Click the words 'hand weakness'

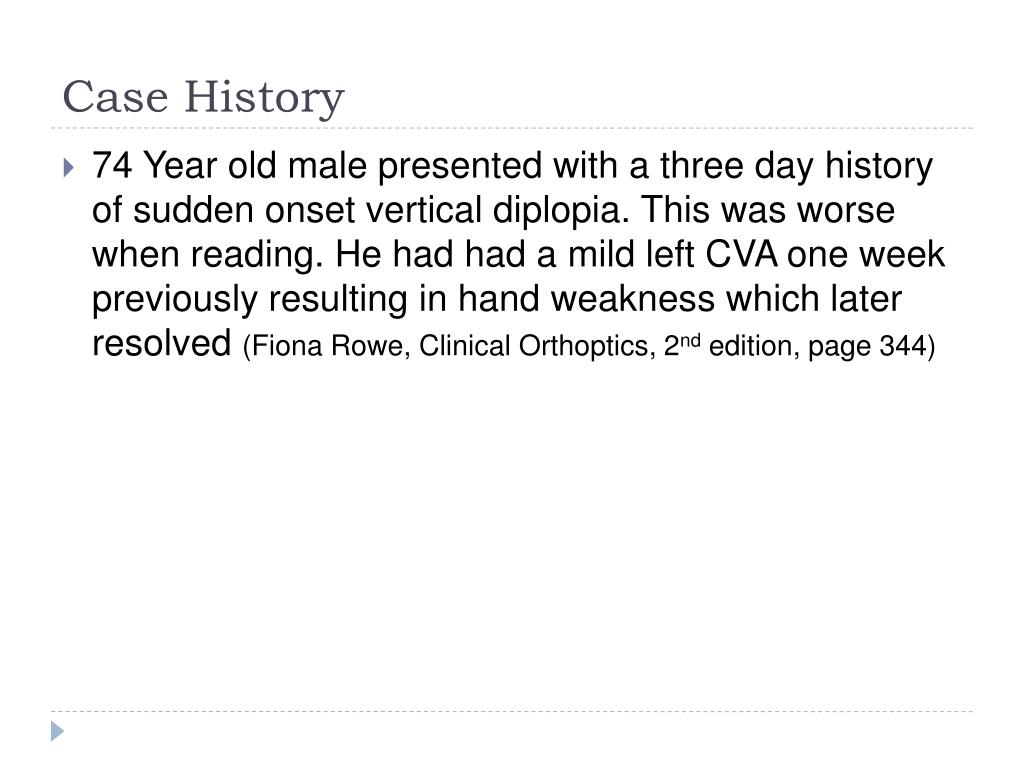click(x=586, y=299)
